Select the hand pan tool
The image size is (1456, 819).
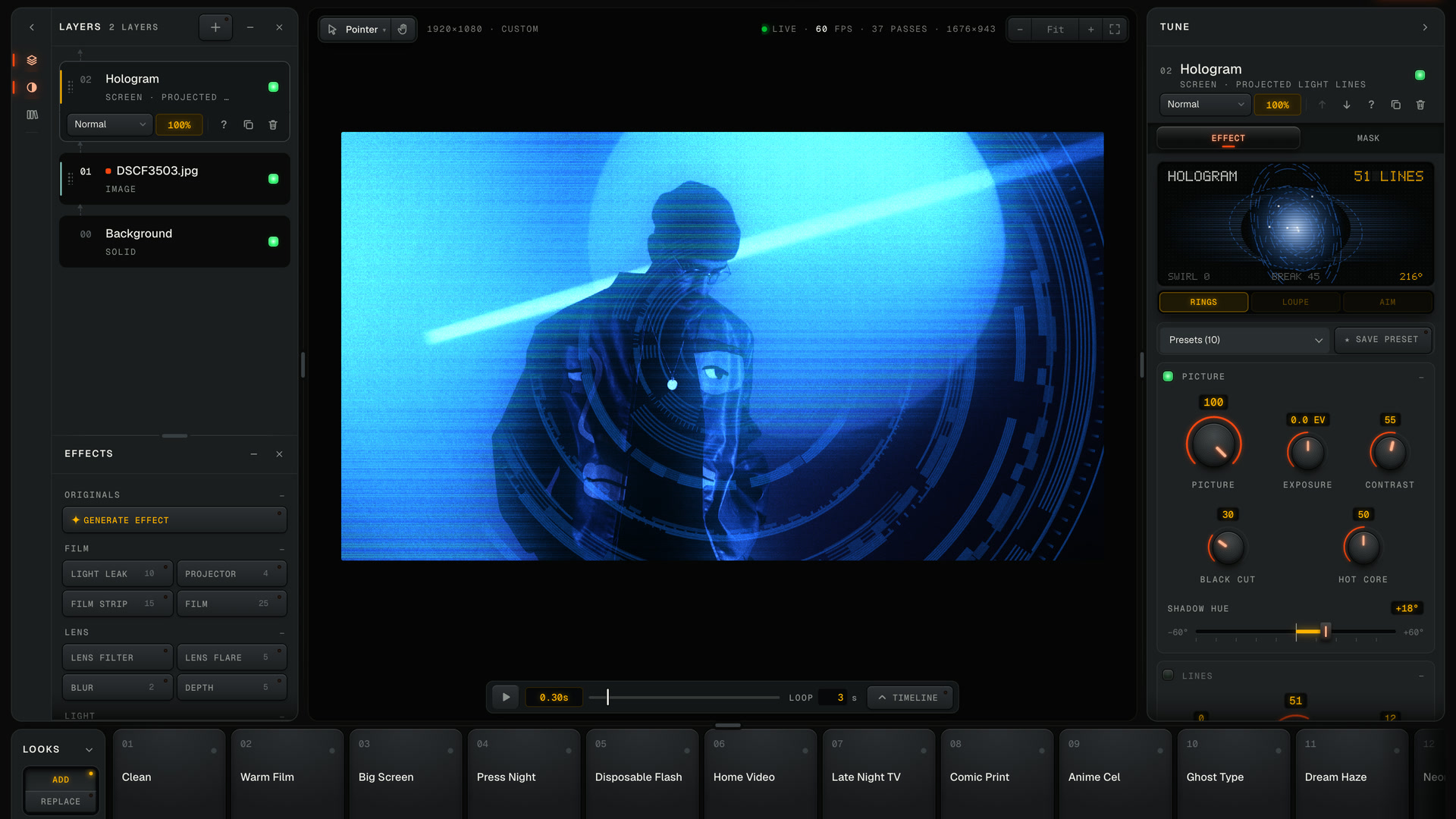pyautogui.click(x=403, y=29)
